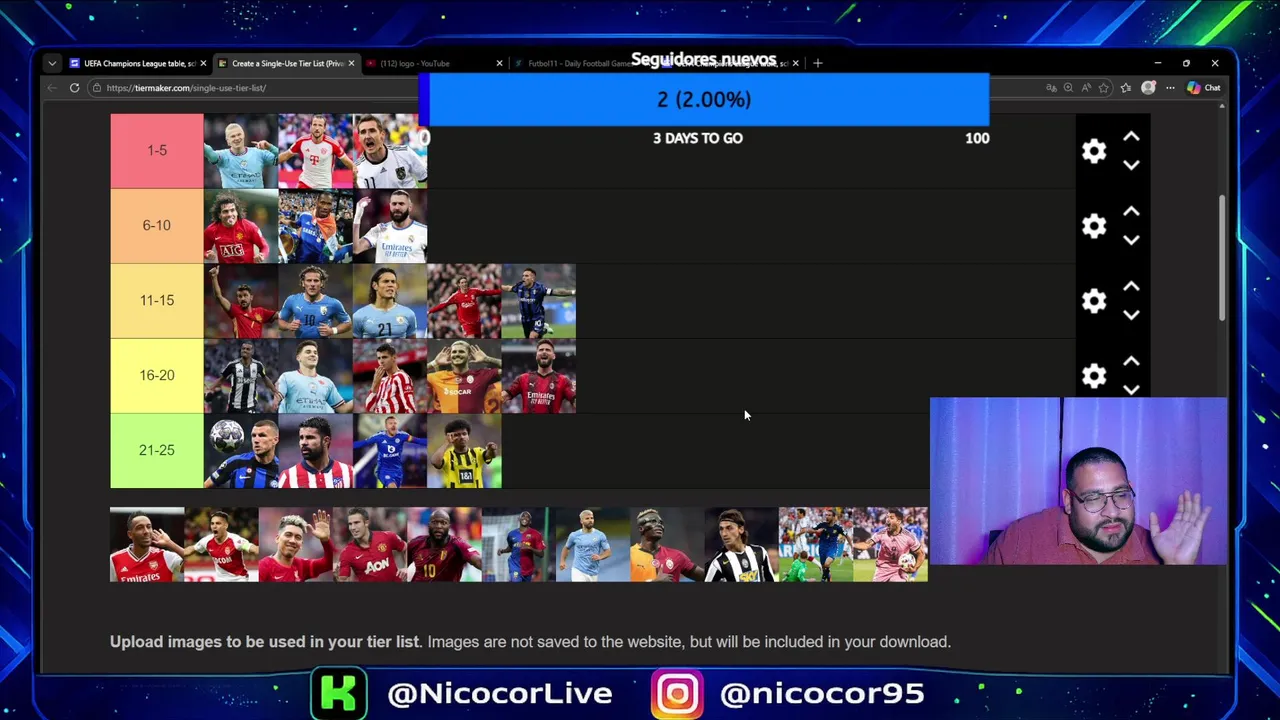Screen dimensions: 1280x720
Task: Move the 11-15 tier row down
Action: tap(1131, 316)
